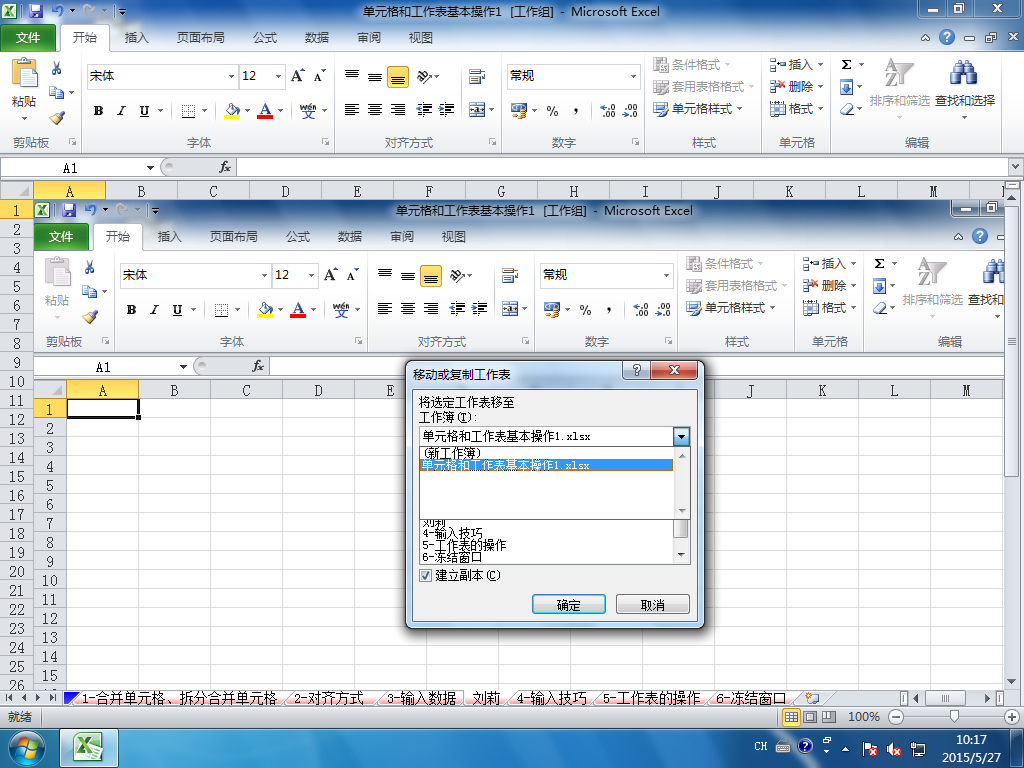The image size is (1024, 768).
Task: Select 6-冻结窗口 in dialog sheet list
Action: tap(546, 557)
